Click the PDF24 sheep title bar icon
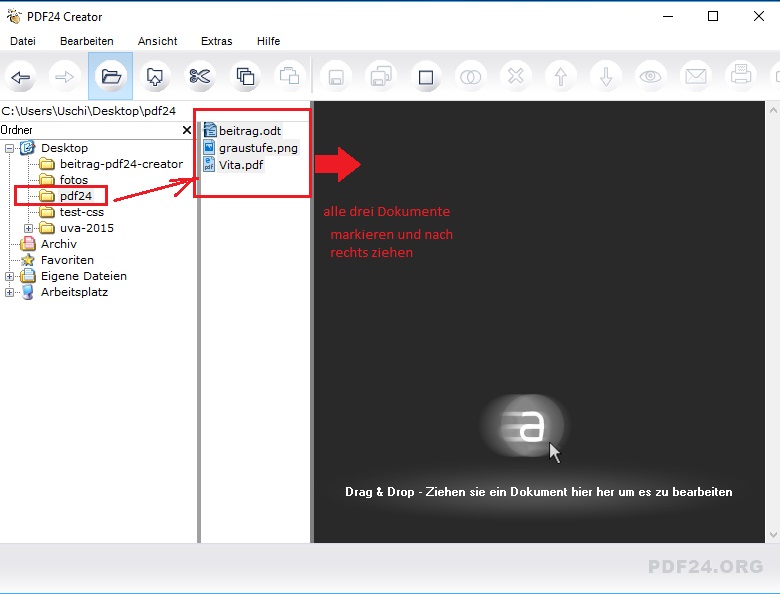The image size is (780, 594). [x=14, y=16]
